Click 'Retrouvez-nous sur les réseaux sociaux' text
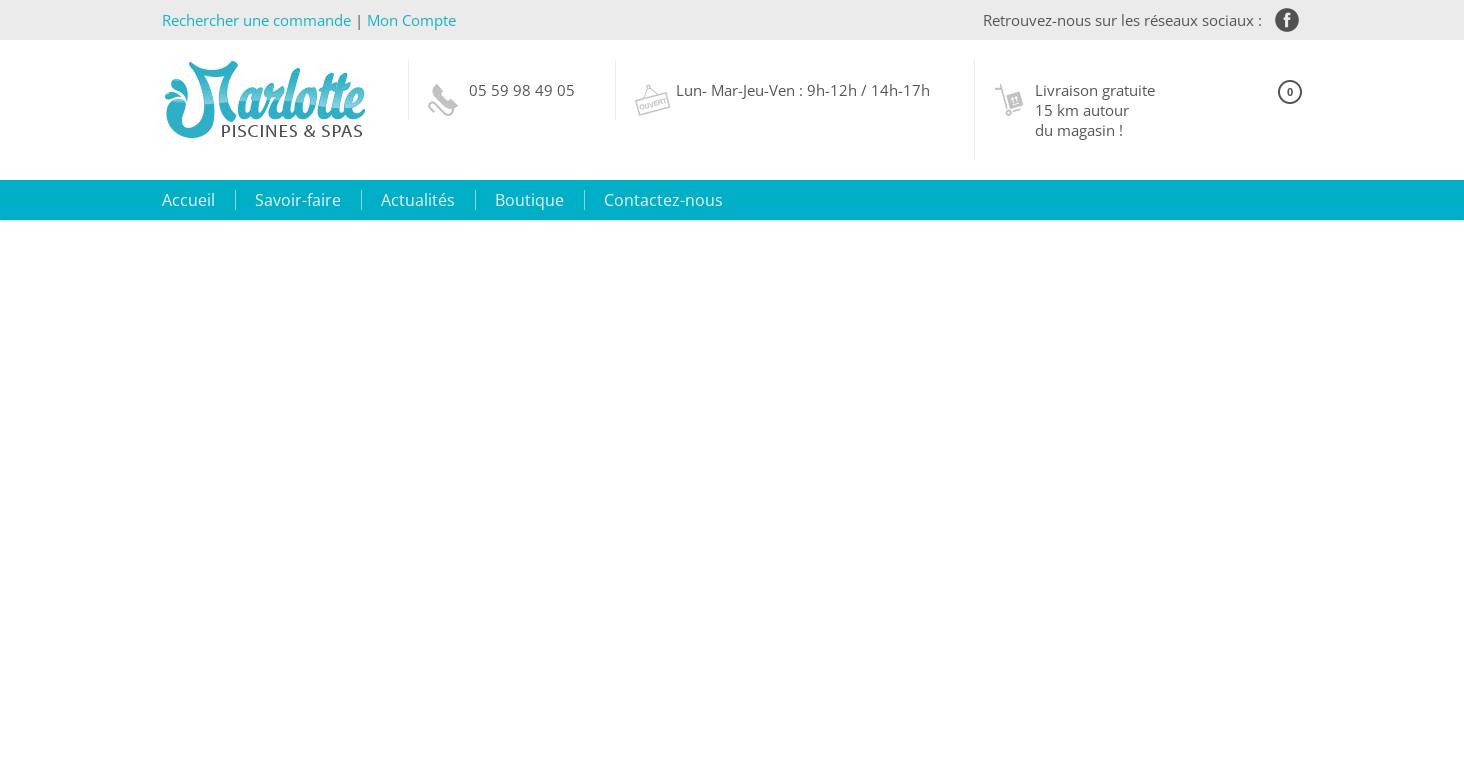Viewport: 1464px width, 768px height. point(1121,20)
